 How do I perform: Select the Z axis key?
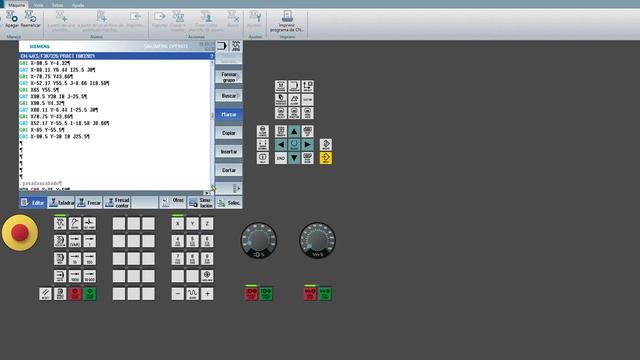pos(207,223)
